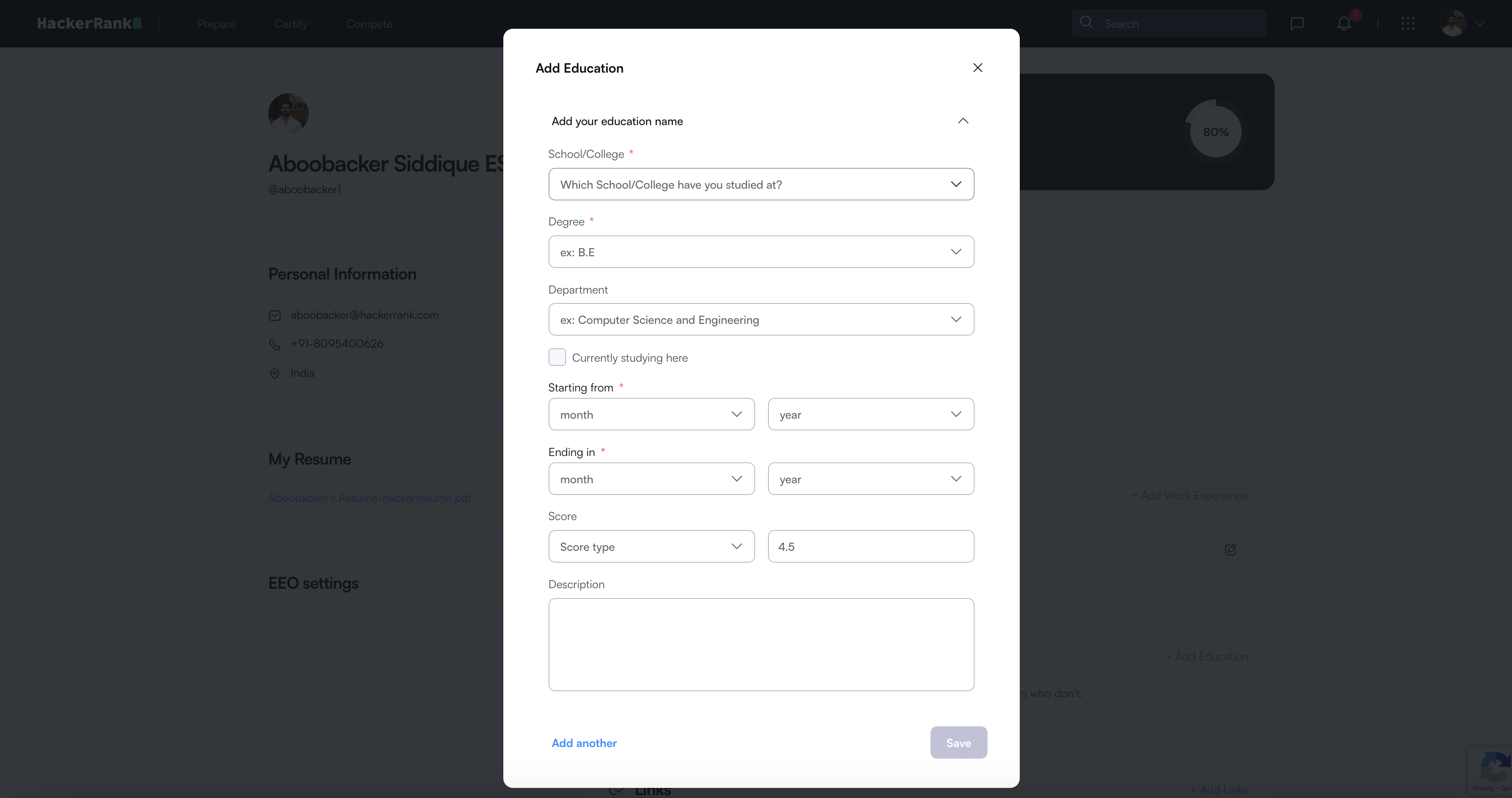1512x798 pixels.
Task: Open the user avatar menu
Action: pos(1453,24)
